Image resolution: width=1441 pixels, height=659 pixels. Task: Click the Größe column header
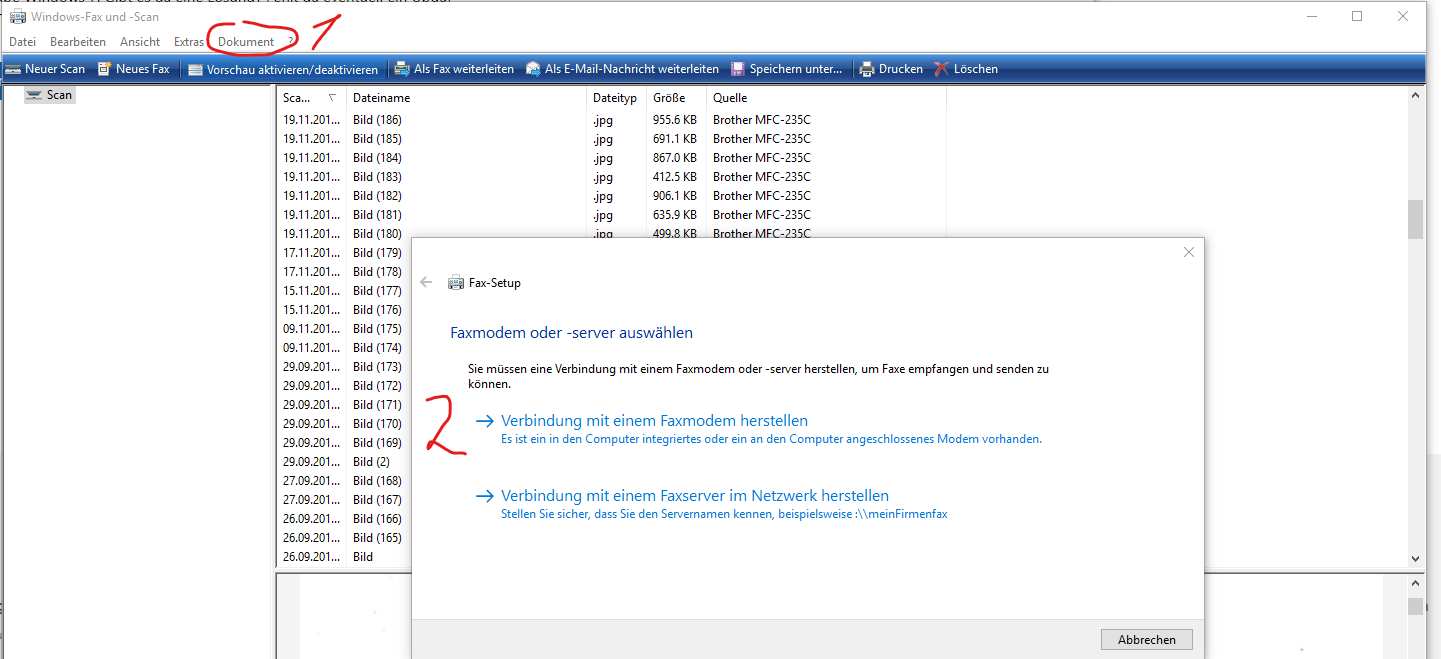676,98
